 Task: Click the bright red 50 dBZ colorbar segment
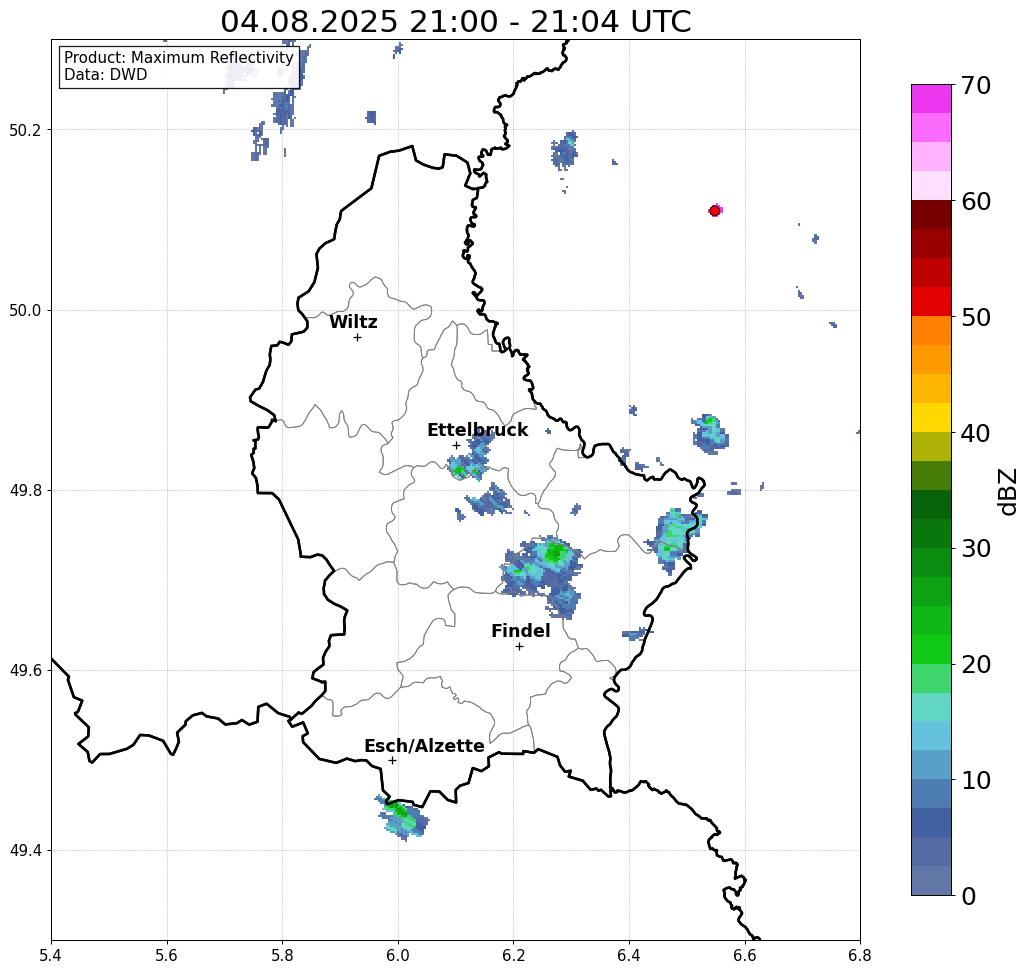[x=931, y=302]
